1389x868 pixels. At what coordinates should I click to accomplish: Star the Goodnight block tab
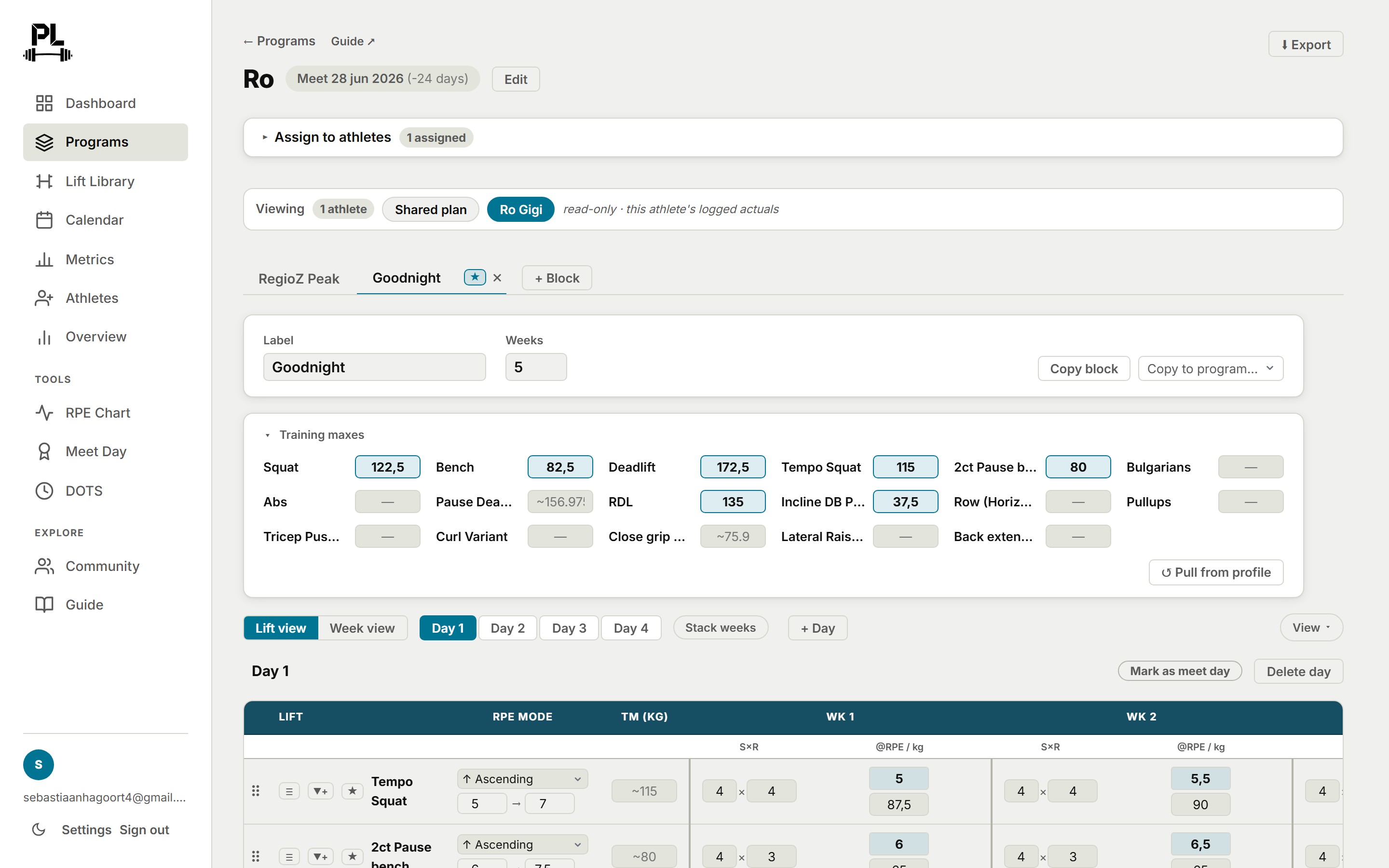click(x=475, y=277)
